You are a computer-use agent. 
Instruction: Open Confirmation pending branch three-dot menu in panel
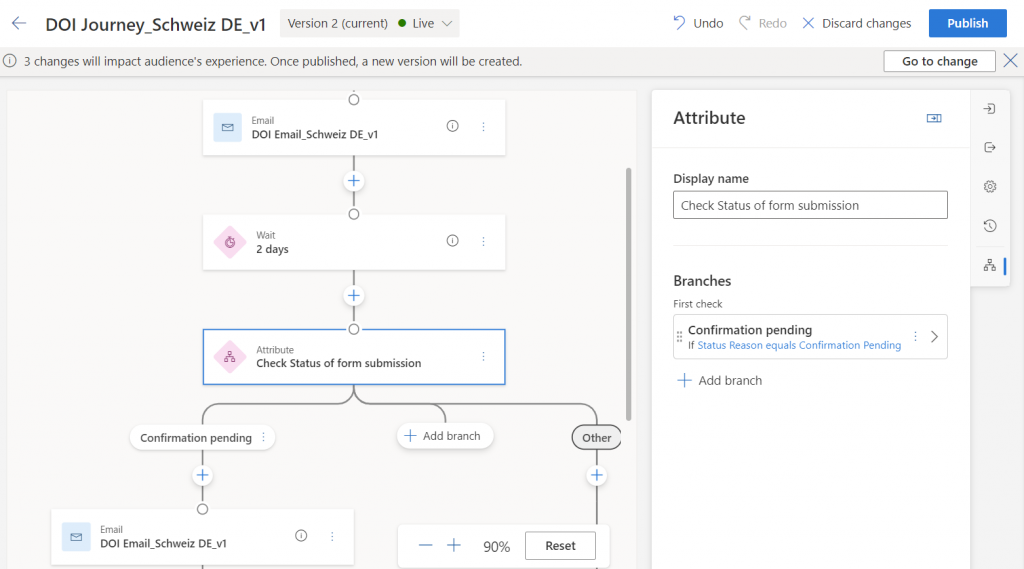point(915,337)
